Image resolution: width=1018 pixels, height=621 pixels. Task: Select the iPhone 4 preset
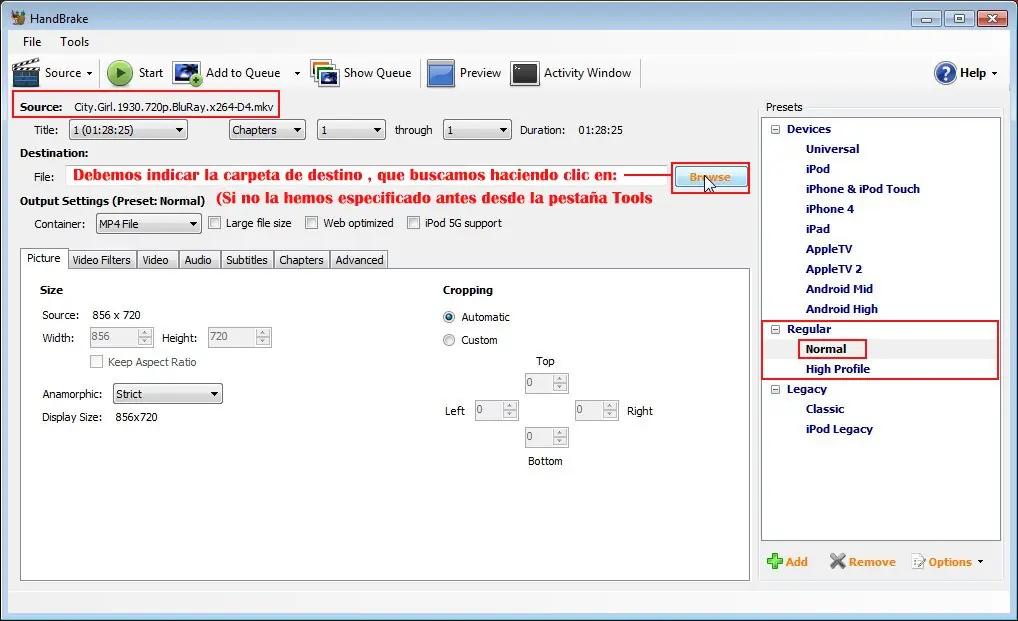830,209
